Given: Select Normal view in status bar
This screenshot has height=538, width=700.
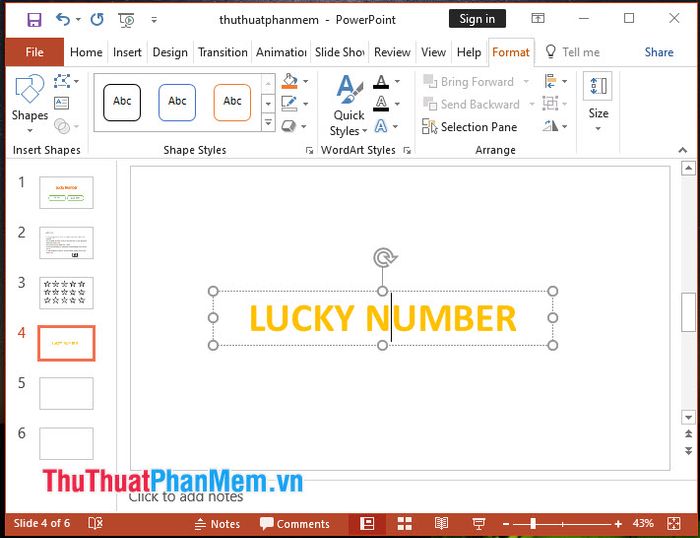Looking at the screenshot, I should click(x=367, y=523).
